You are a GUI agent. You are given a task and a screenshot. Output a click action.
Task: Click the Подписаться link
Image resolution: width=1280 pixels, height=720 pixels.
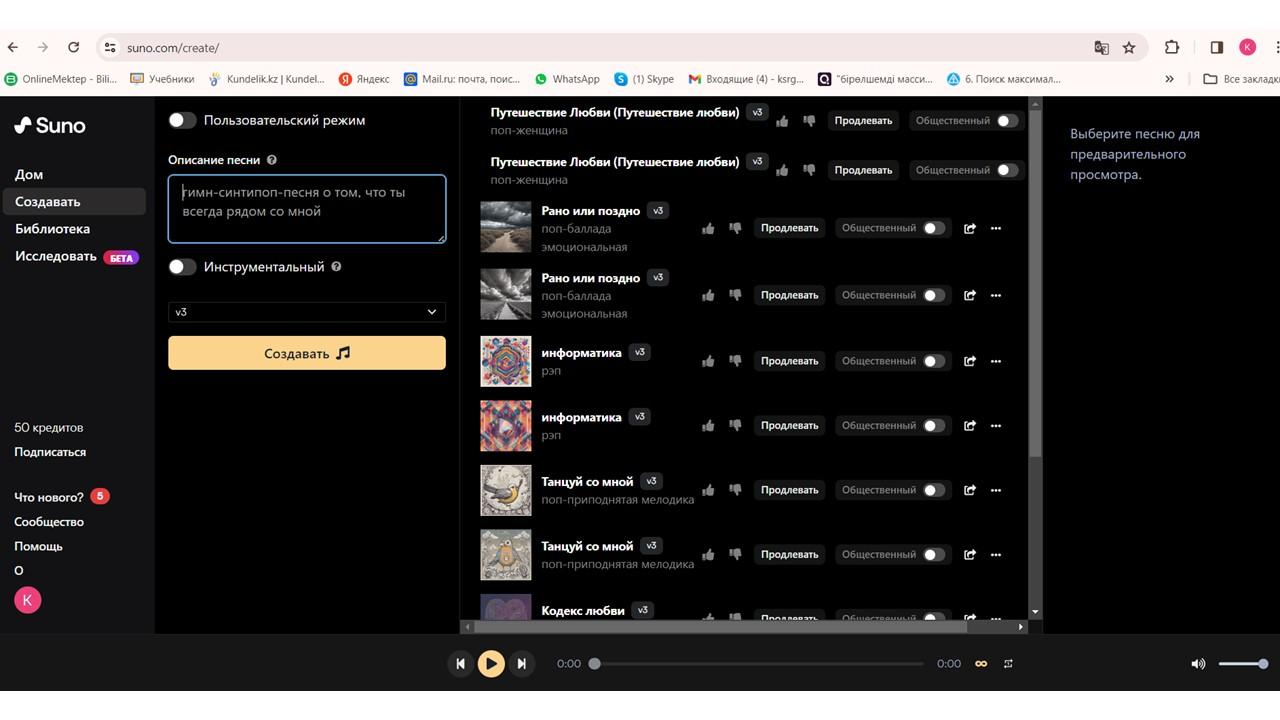tap(50, 452)
